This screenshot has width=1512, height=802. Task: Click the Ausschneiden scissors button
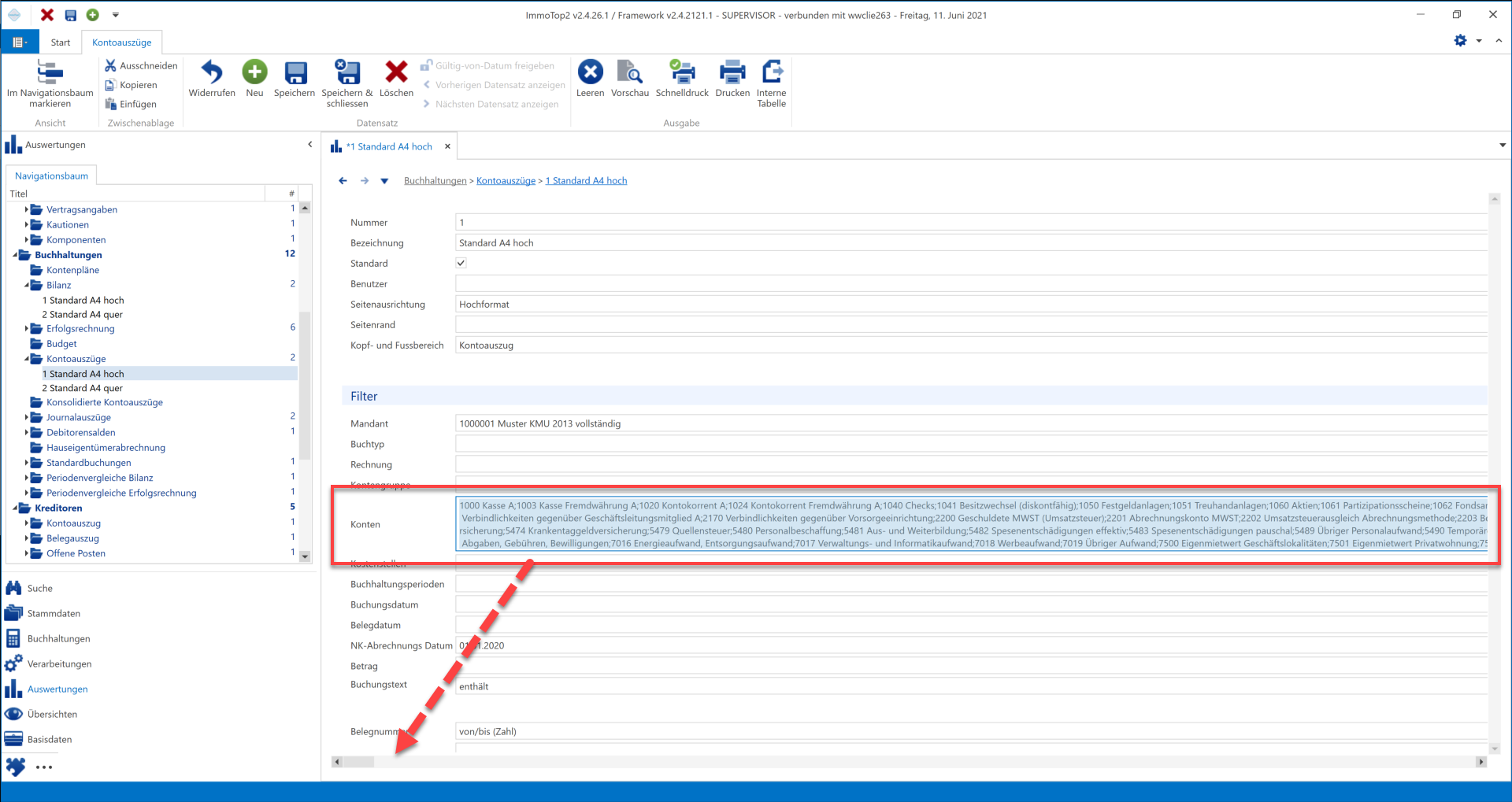(x=142, y=65)
